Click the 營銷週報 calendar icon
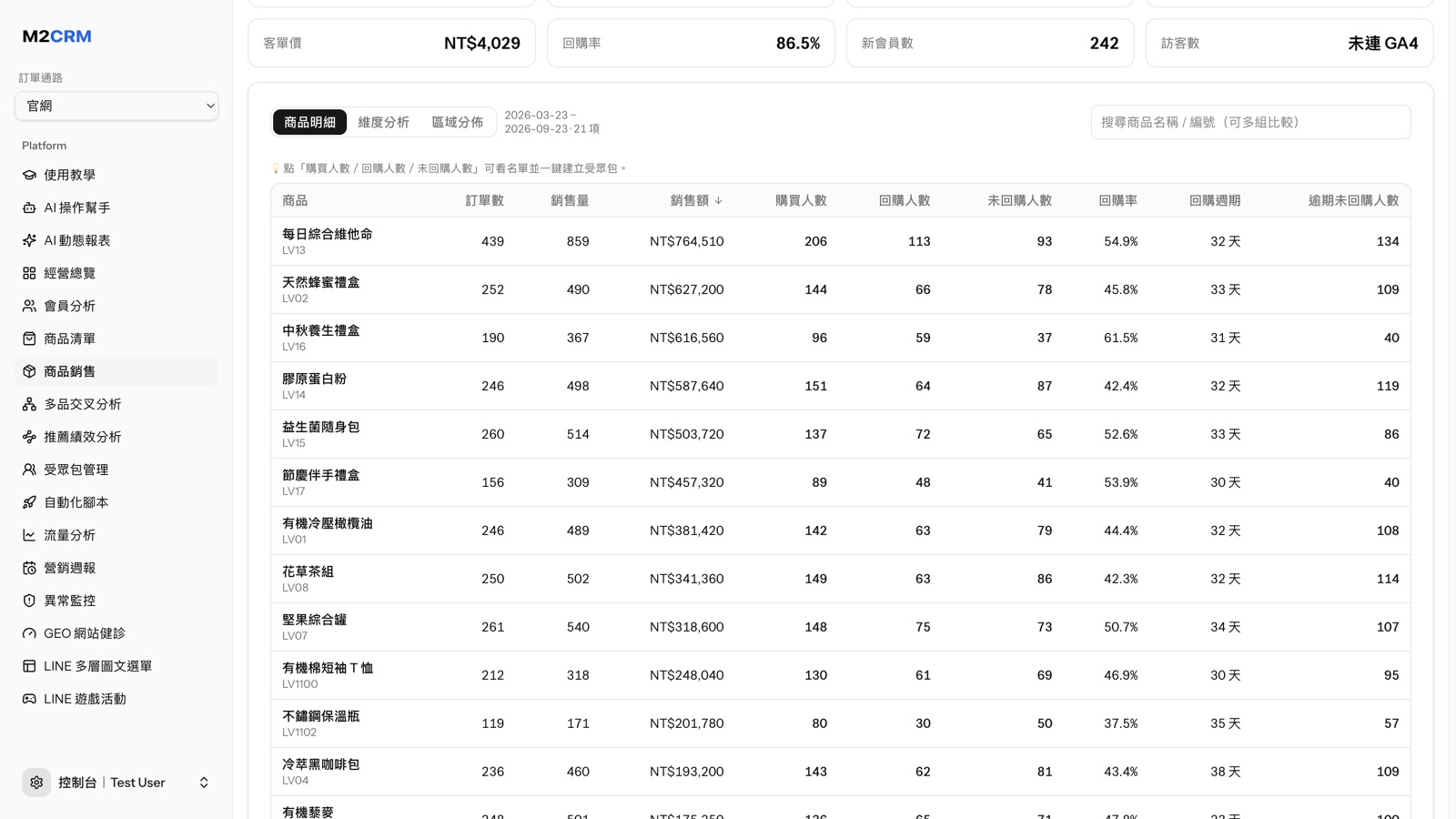1456x819 pixels. [29, 568]
